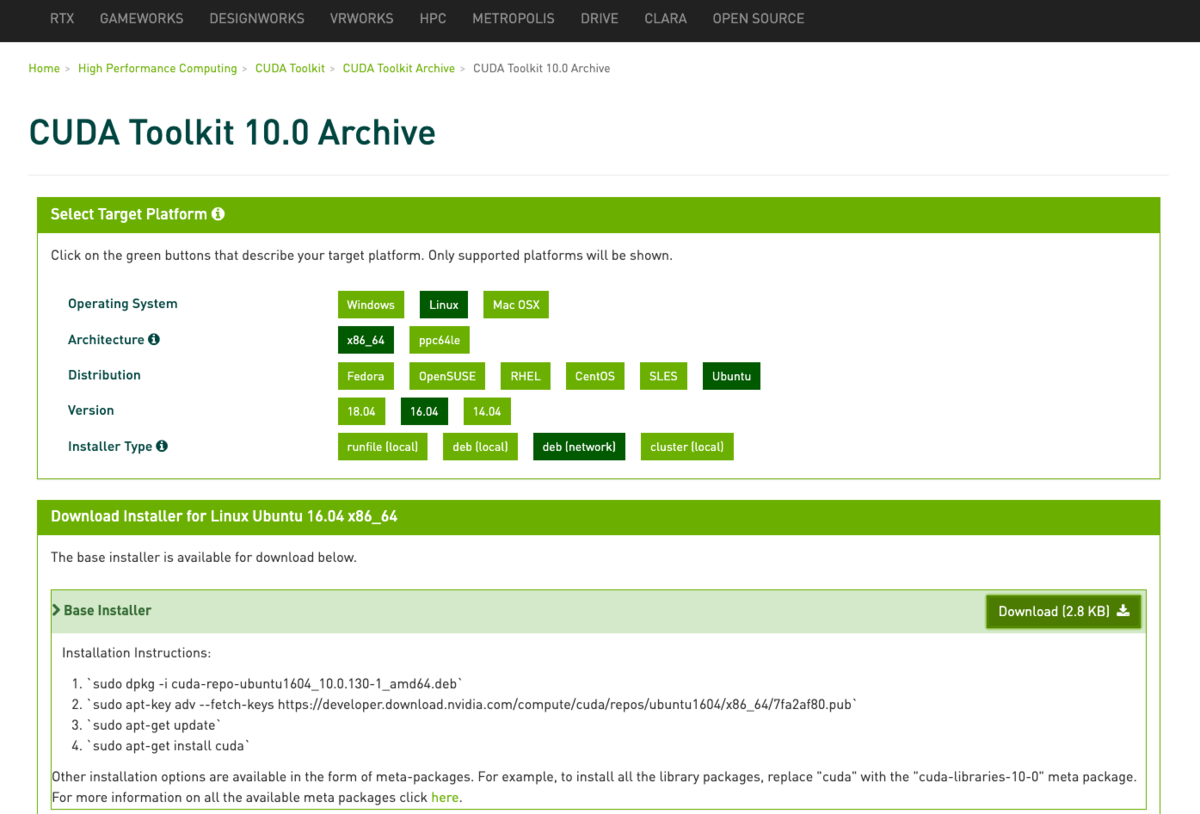Viewport: 1200px width, 814px height.
Task: Click the dpkg install command text
Action: pyautogui.click(x=276, y=684)
